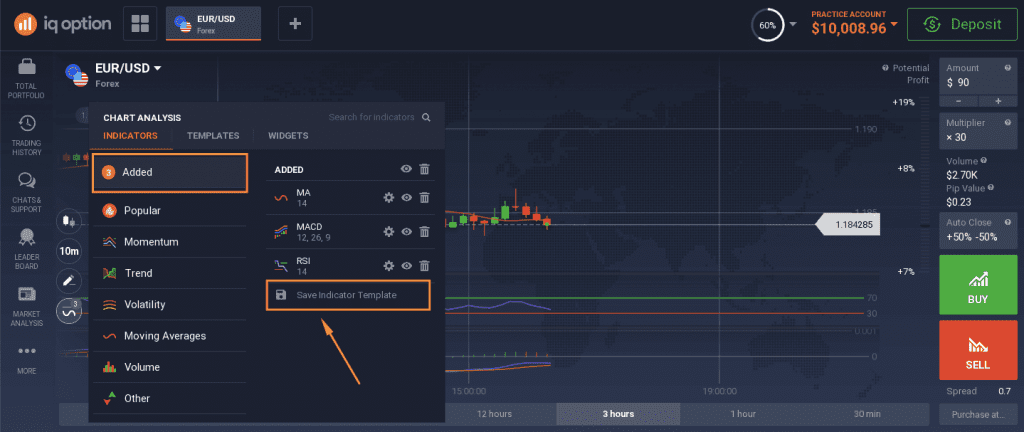Increase amount with plus button
Image resolution: width=1024 pixels, height=432 pixels.
click(x=998, y=101)
